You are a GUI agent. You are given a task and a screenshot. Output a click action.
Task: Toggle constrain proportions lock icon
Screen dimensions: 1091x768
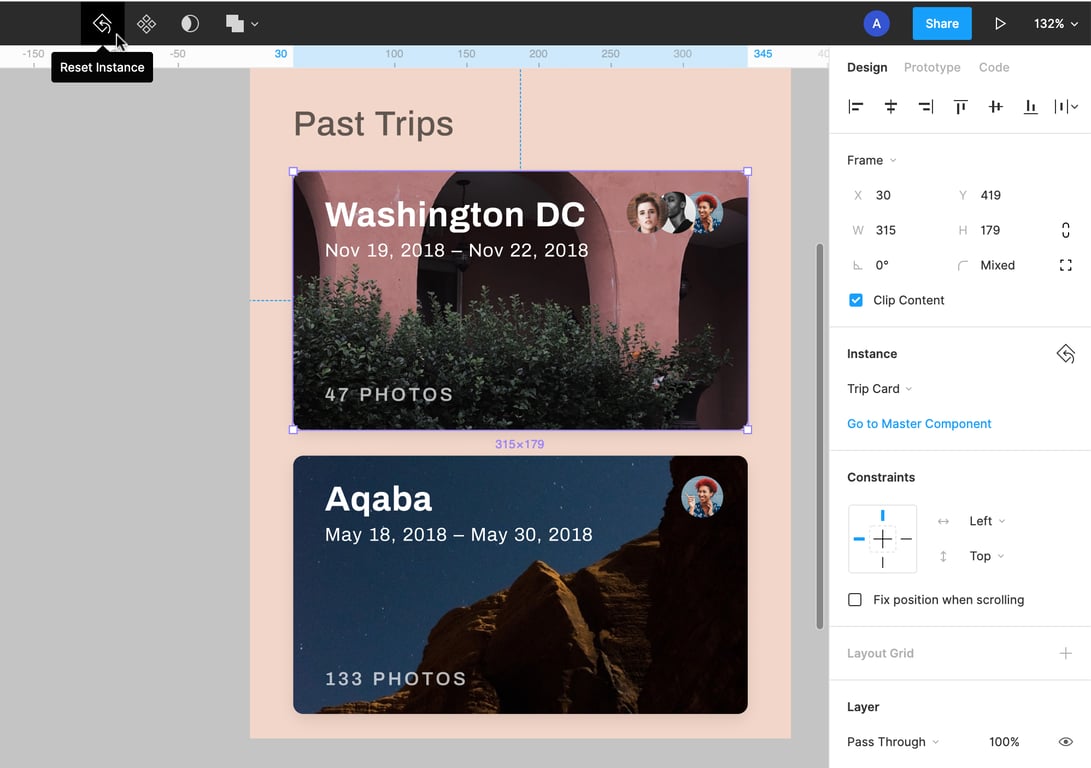click(1065, 230)
